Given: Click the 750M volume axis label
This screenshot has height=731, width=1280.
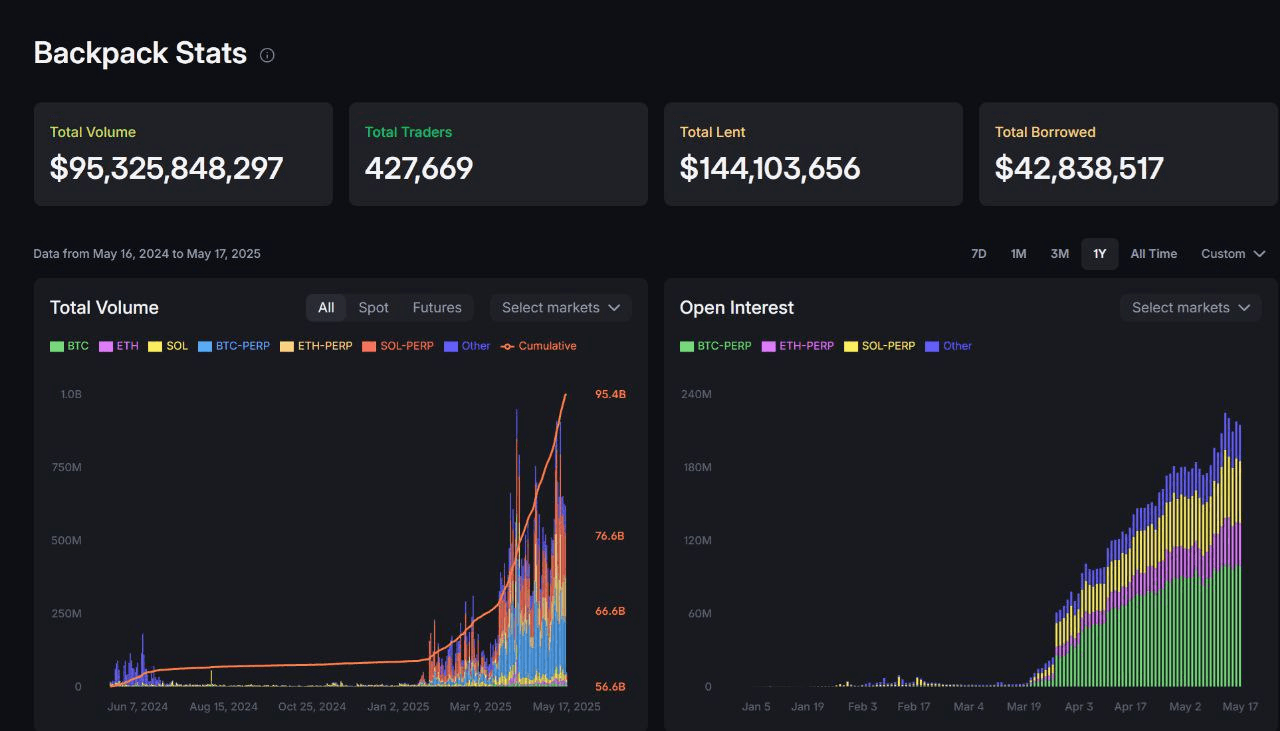Looking at the screenshot, I should tap(66, 467).
